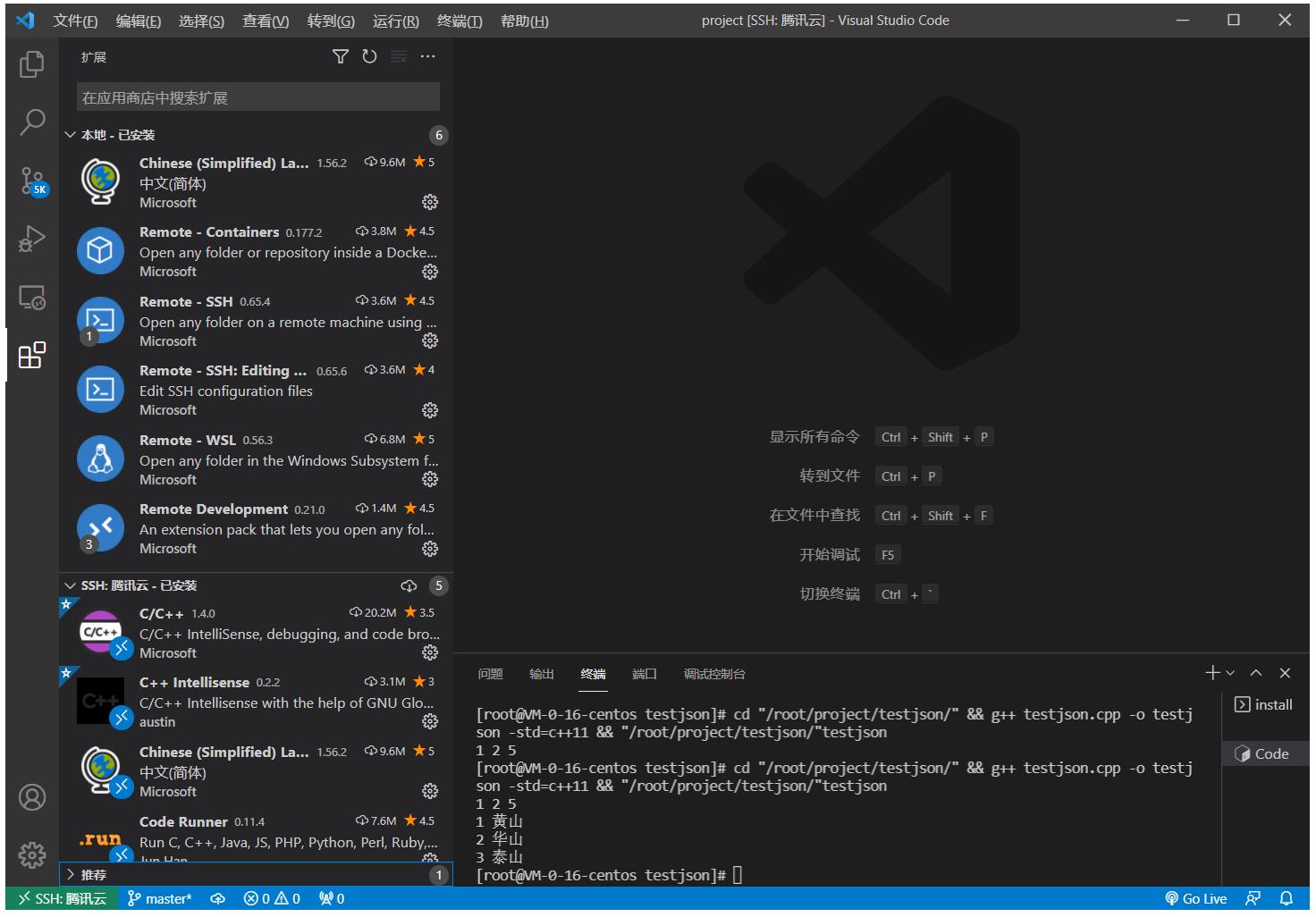Open the remote SSH 腾讯云 status indicator

[x=63, y=898]
